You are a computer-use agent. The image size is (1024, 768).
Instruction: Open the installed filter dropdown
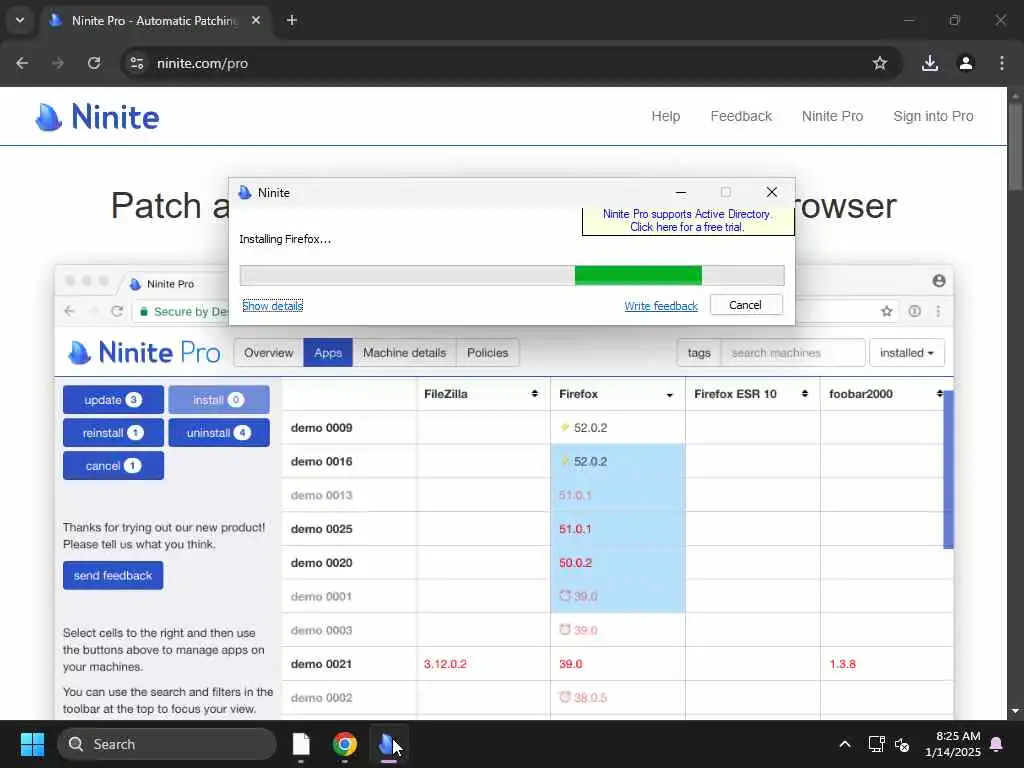906,353
